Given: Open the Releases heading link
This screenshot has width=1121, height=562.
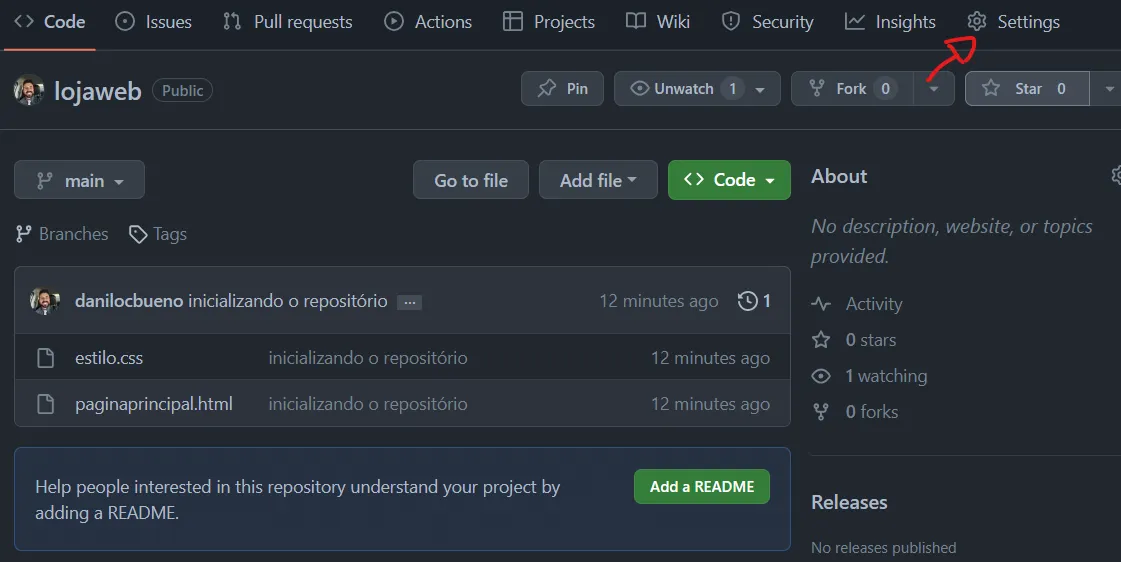Looking at the screenshot, I should tap(849, 503).
